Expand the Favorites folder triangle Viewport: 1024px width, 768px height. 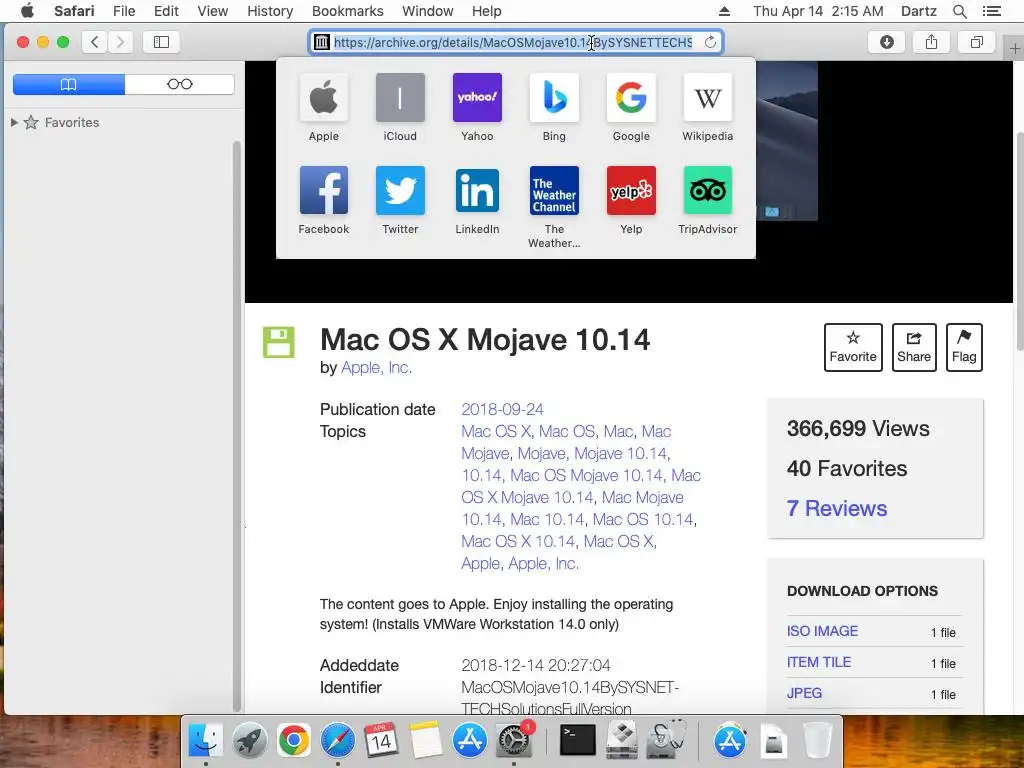(x=14, y=122)
